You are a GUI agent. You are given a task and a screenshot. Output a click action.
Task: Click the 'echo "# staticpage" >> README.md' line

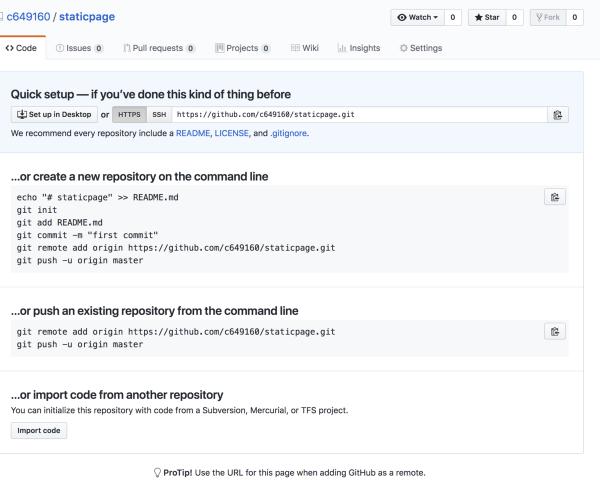pyautogui.click(x=98, y=197)
